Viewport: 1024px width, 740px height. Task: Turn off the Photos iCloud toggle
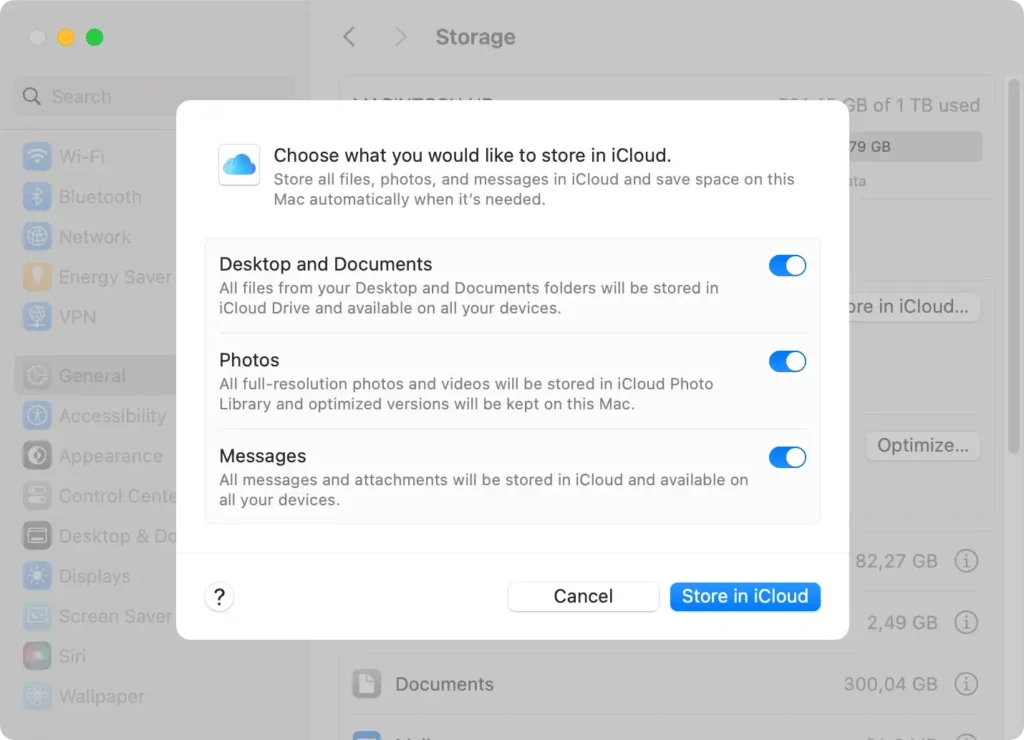(787, 362)
